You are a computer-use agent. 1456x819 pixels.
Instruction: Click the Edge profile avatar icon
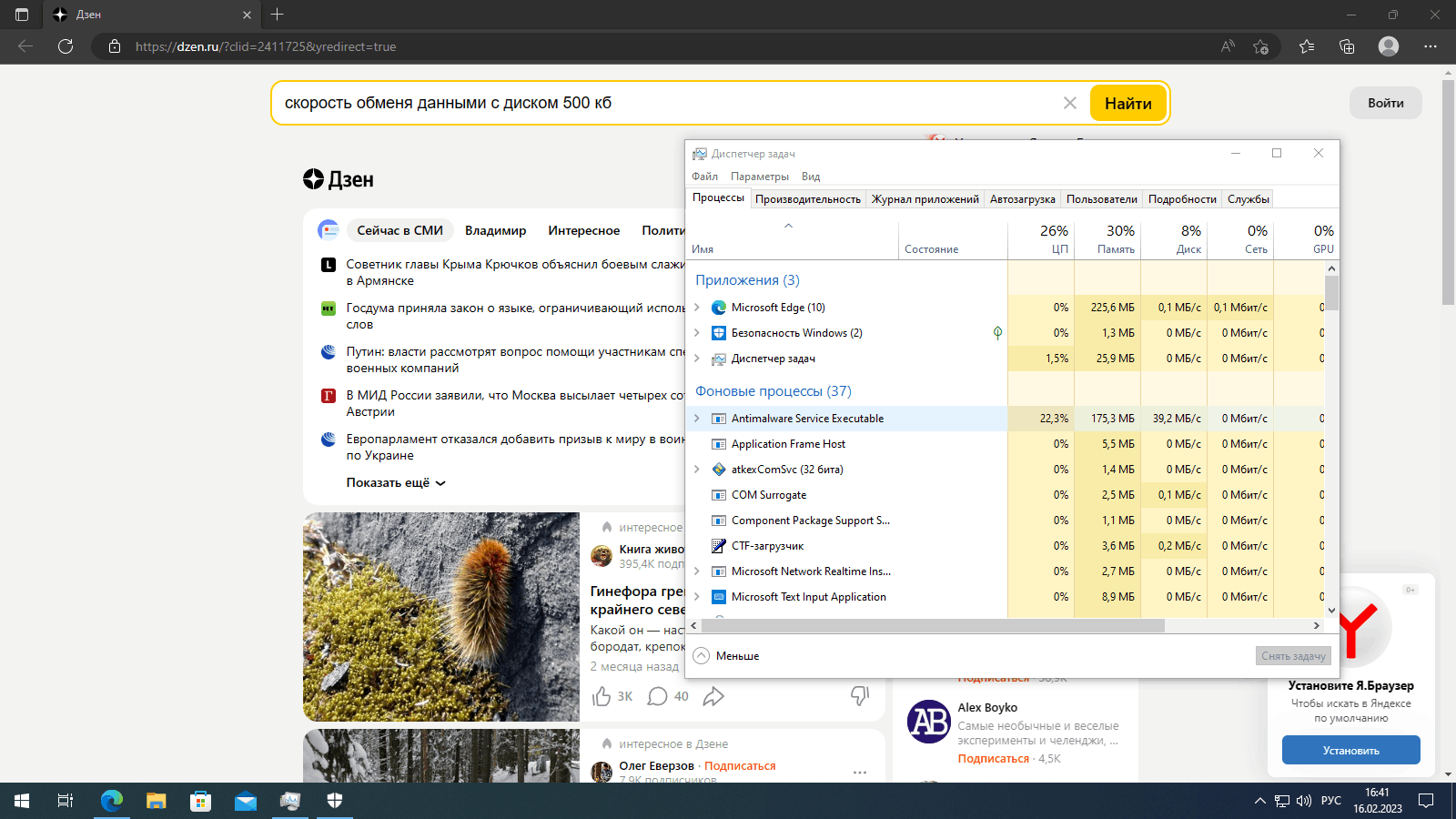pos(1389,46)
